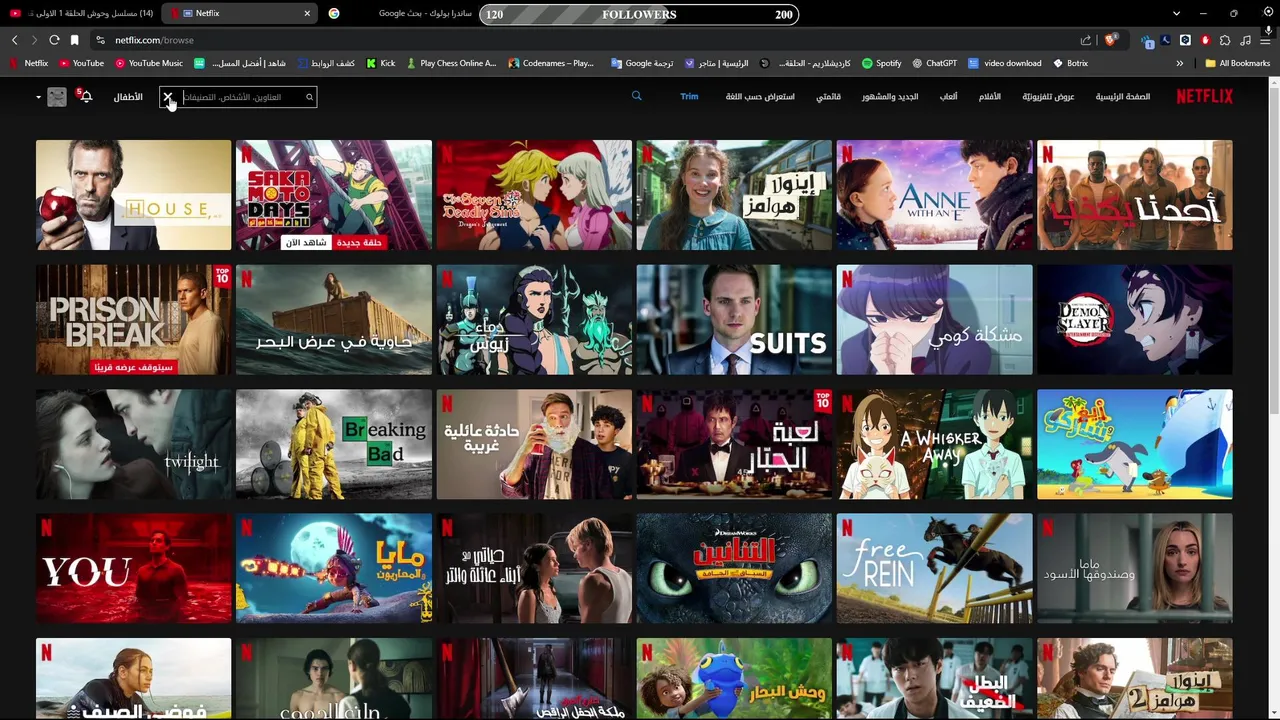Open the video download bookmark

[x=1004, y=63]
